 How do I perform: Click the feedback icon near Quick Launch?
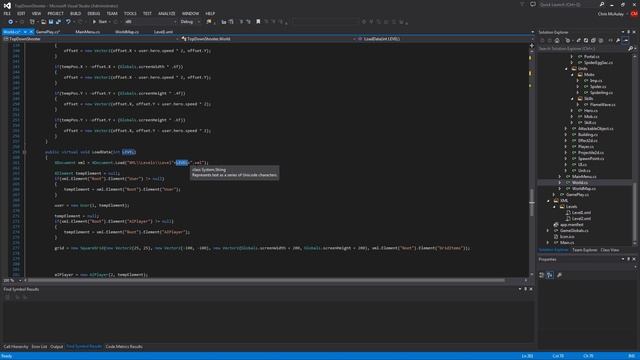click(533, 4)
